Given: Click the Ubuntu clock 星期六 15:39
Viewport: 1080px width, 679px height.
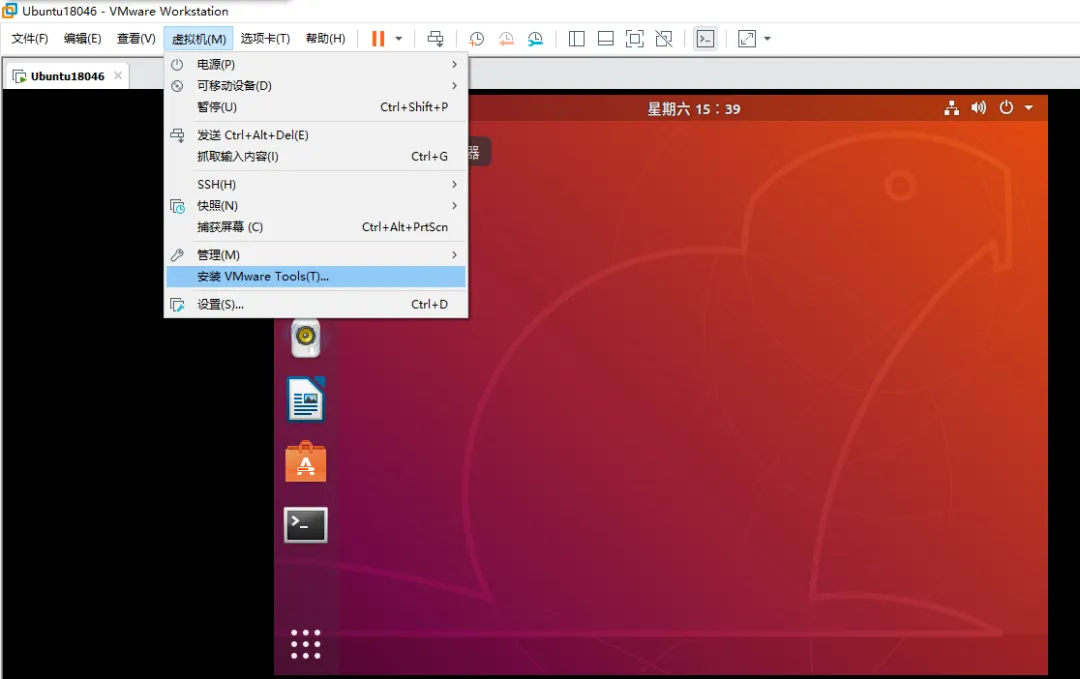Looking at the screenshot, I should pos(694,109).
